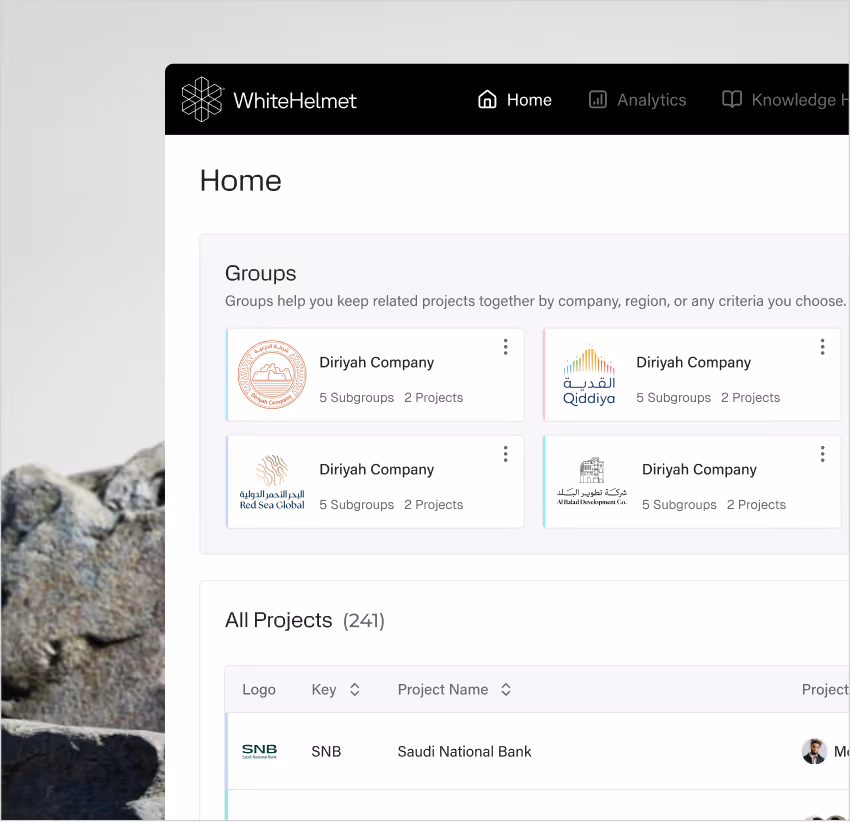This screenshot has width=850, height=822.
Task: Click the Analytics chart icon
Action: [597, 100]
